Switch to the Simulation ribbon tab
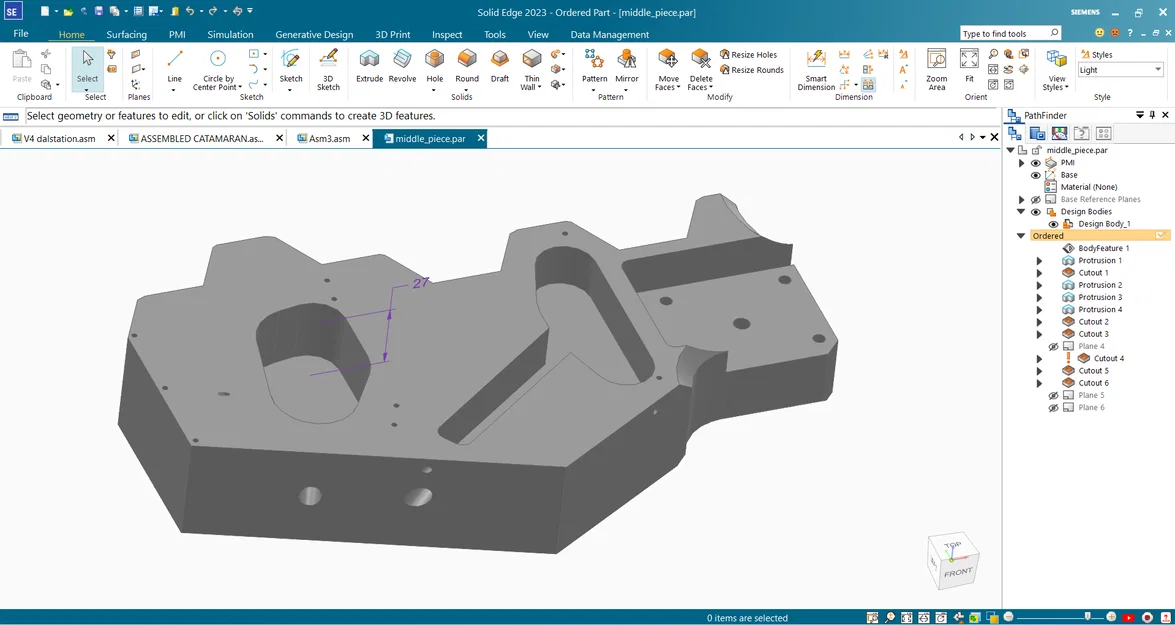The width and height of the screenshot is (1175, 625). pos(230,34)
